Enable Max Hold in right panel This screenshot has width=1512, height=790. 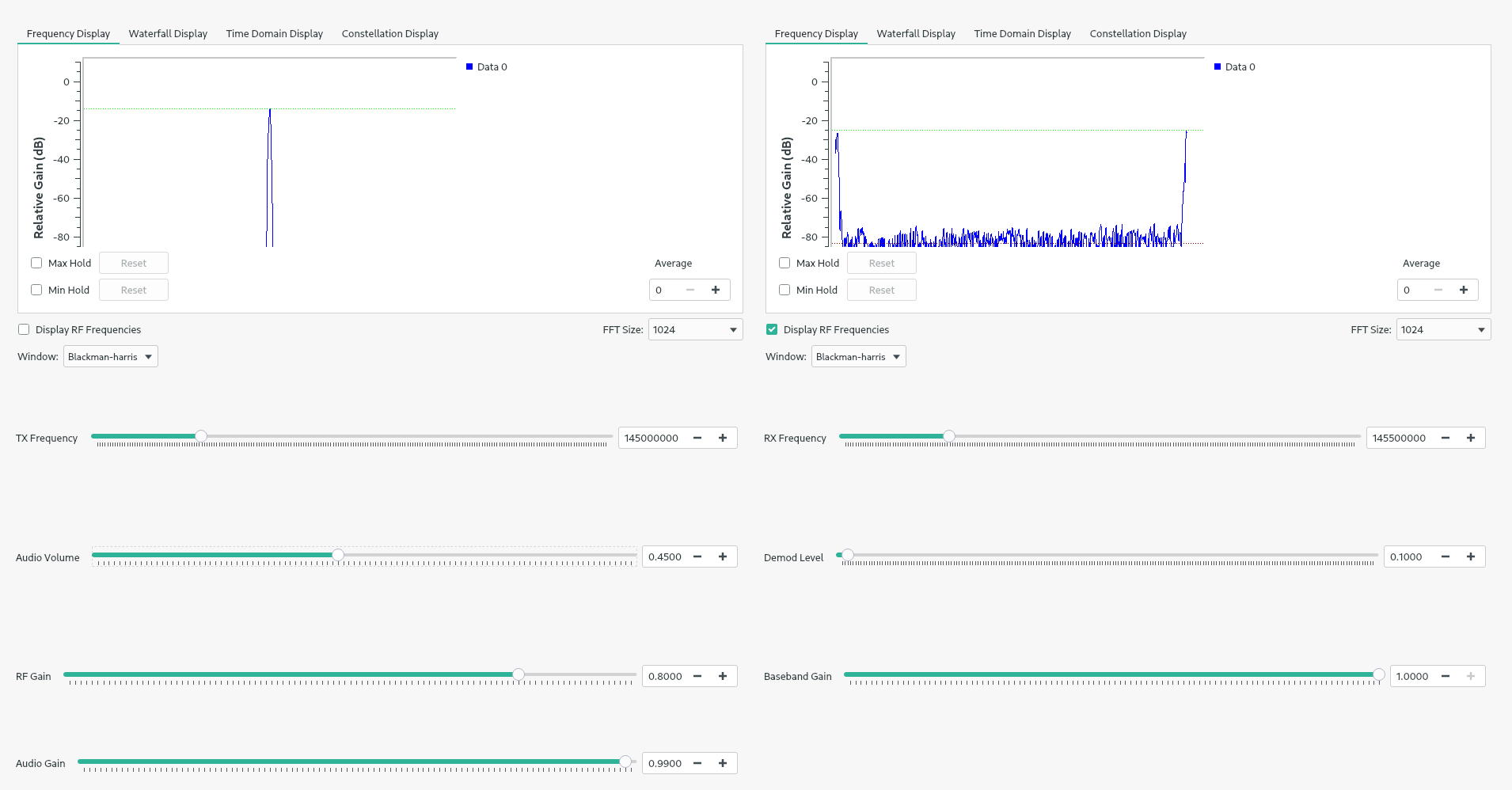coord(784,263)
